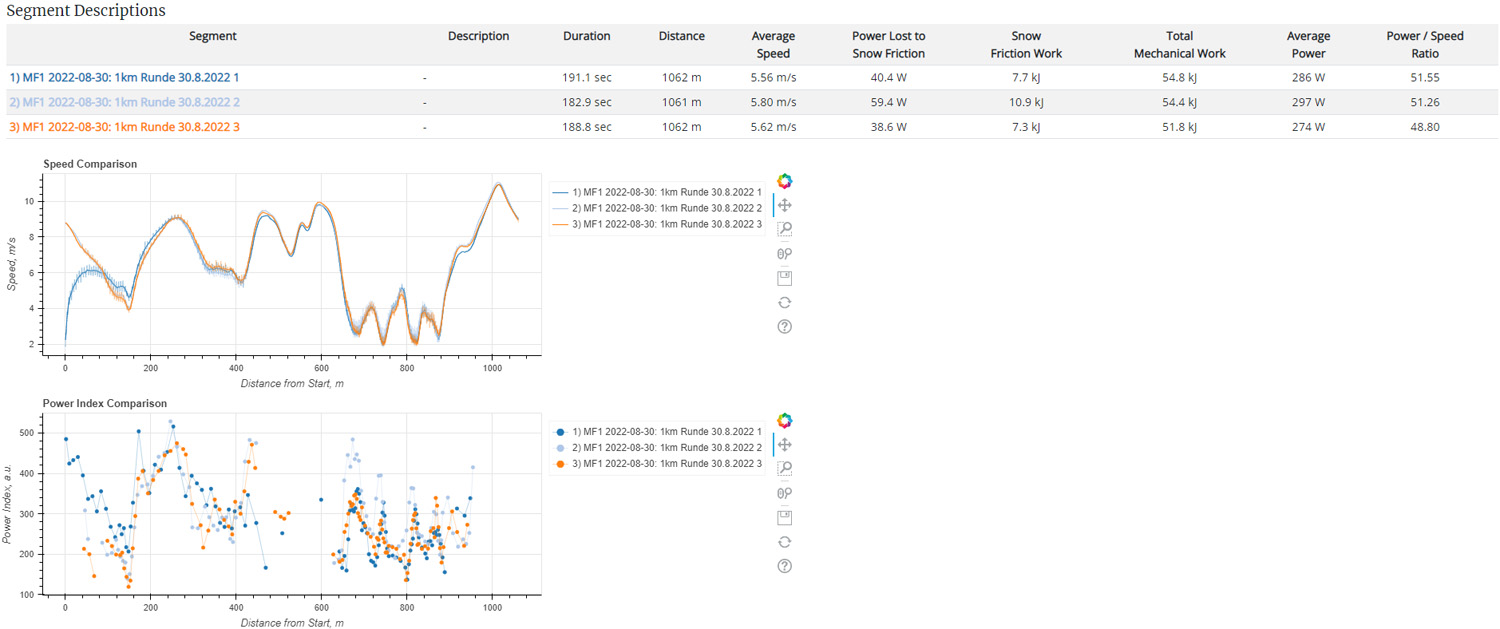Click the 'Segment Descriptions' heading
This screenshot has height=629, width=1500.
[87, 10]
